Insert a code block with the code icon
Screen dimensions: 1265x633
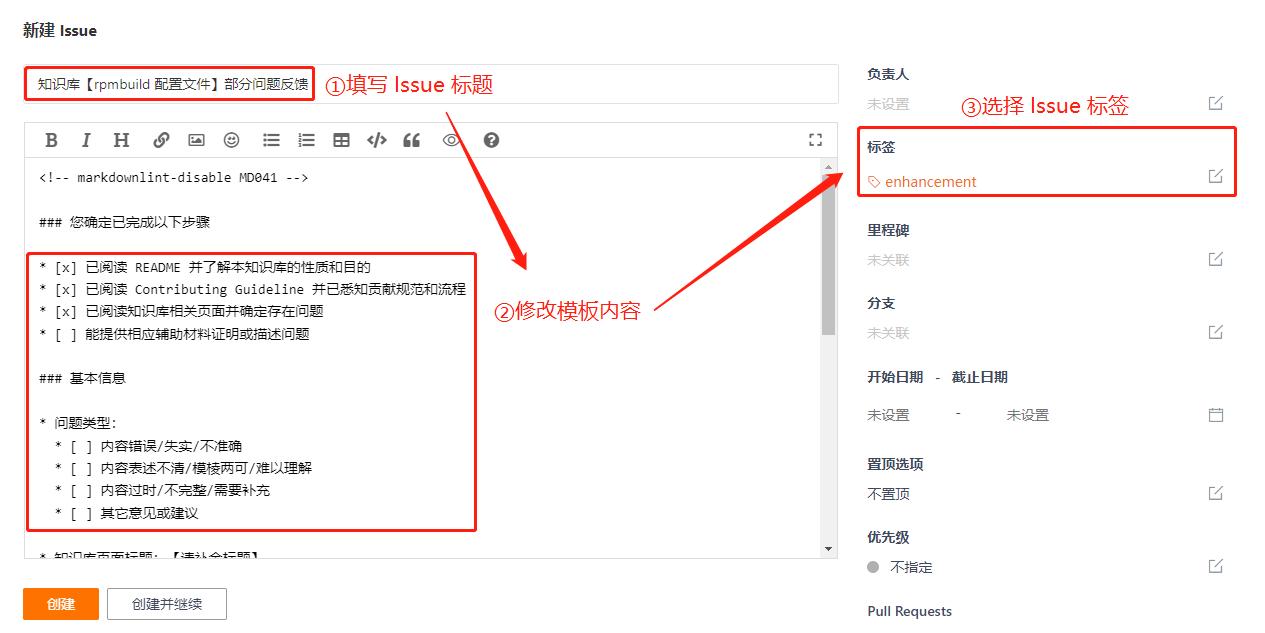(x=376, y=140)
